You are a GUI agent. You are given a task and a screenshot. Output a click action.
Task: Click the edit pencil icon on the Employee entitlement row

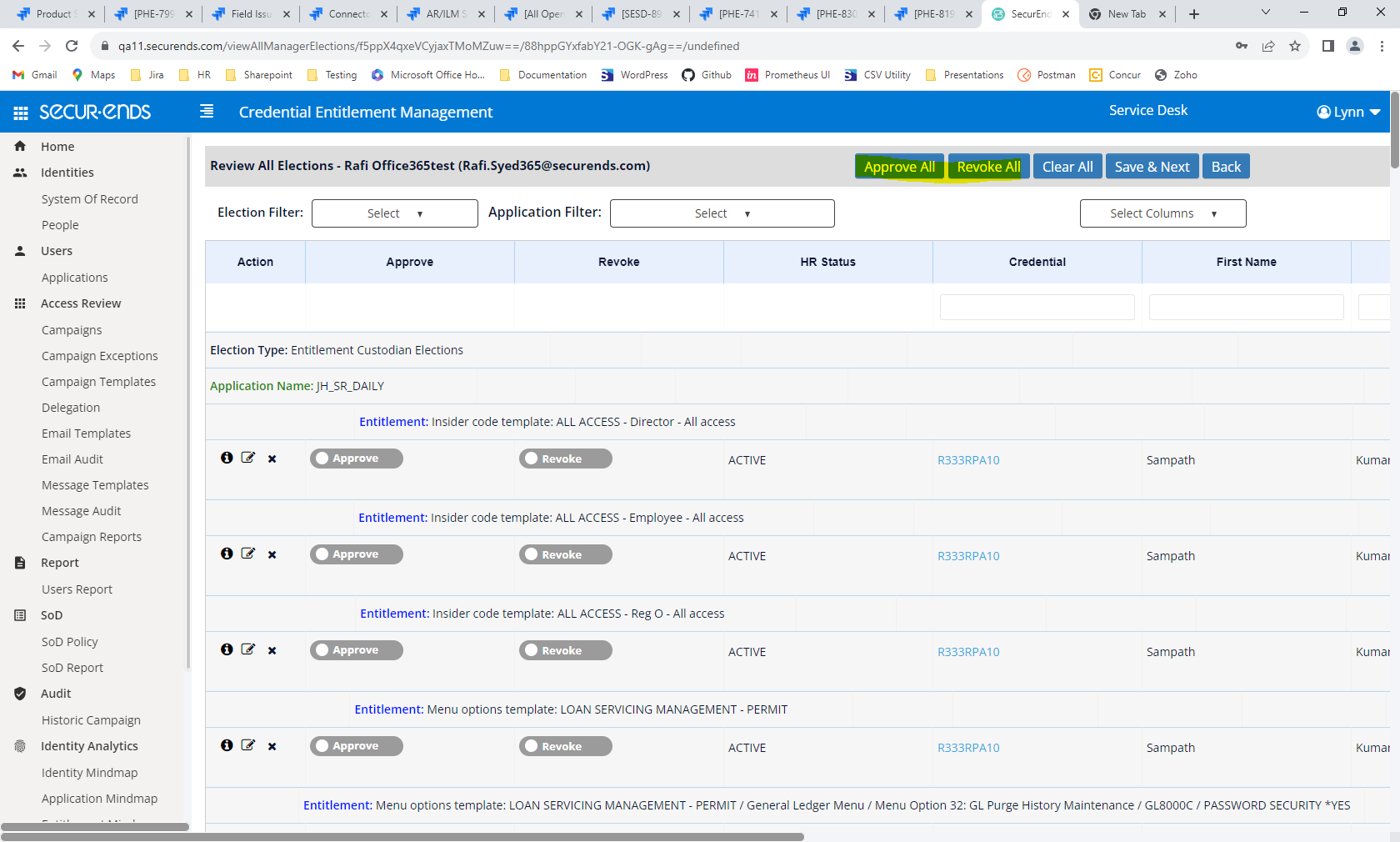(247, 554)
